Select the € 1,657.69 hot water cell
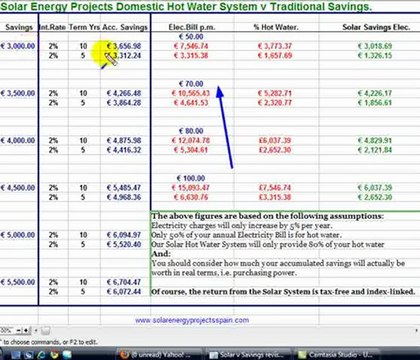Screen dimensions: 420x360 [275, 55]
